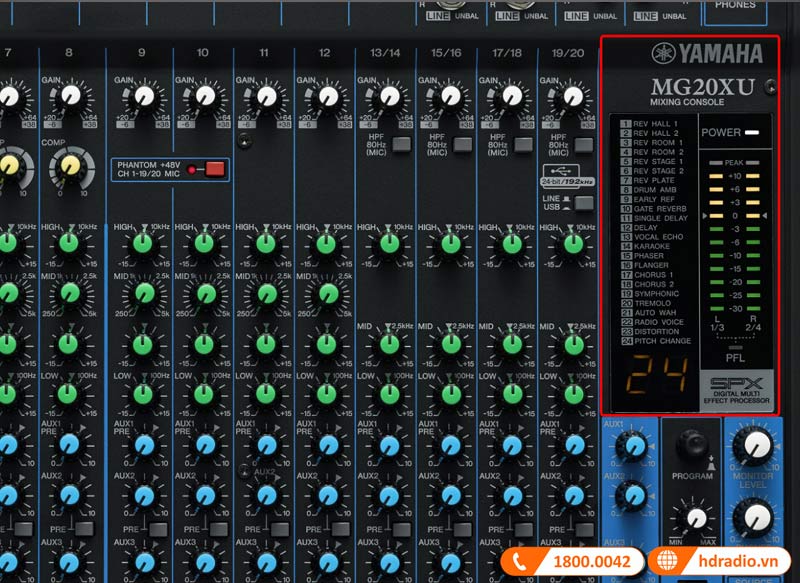The width and height of the screenshot is (800, 583).
Task: Select effect 24 PITCH CHANGE
Action: (658, 342)
